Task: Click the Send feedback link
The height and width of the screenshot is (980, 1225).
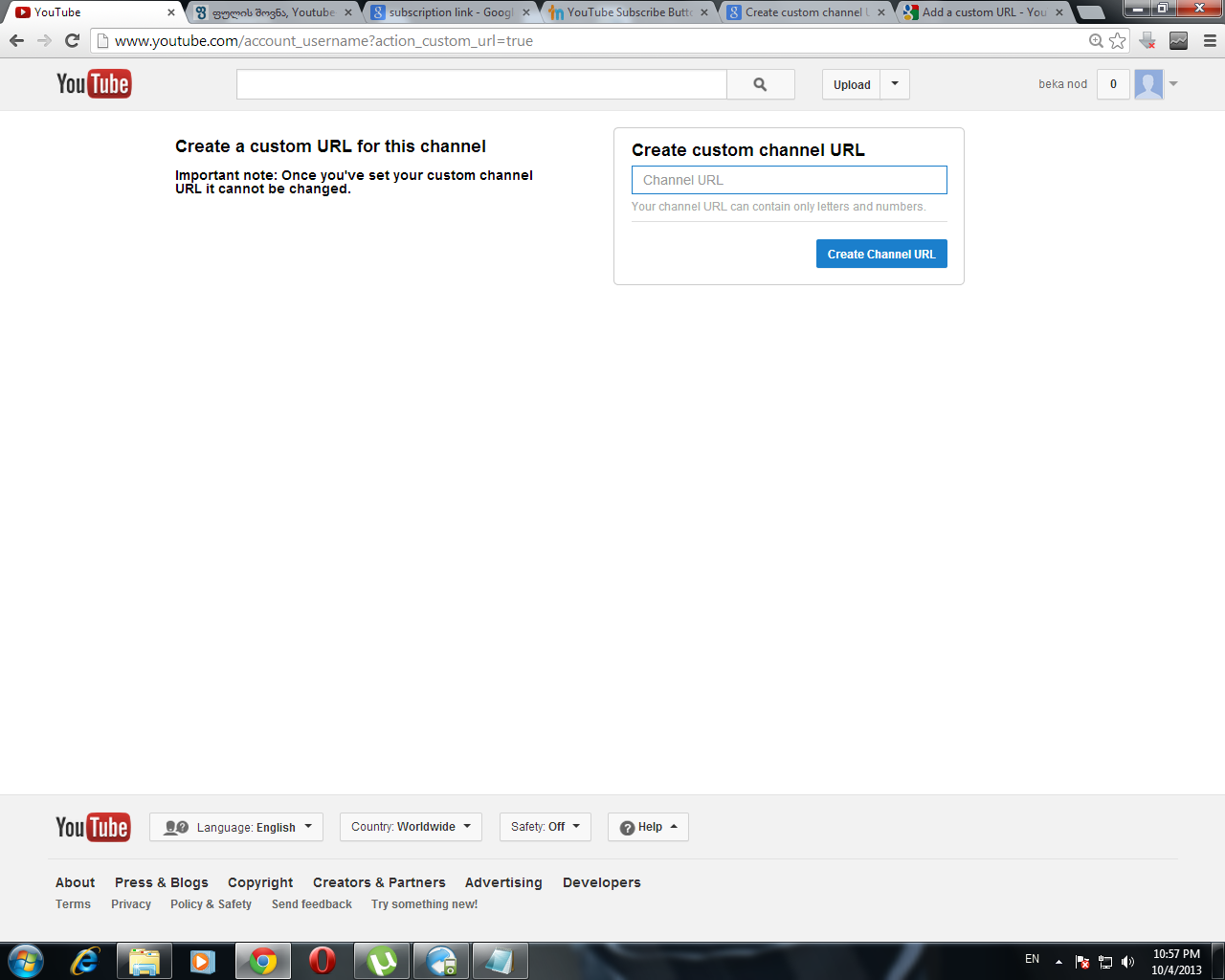Action: [x=312, y=904]
